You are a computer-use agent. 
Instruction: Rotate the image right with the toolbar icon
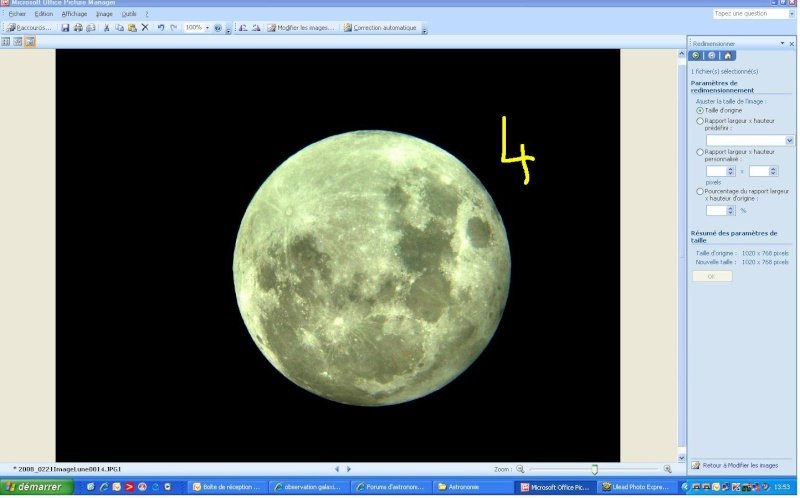click(256, 28)
